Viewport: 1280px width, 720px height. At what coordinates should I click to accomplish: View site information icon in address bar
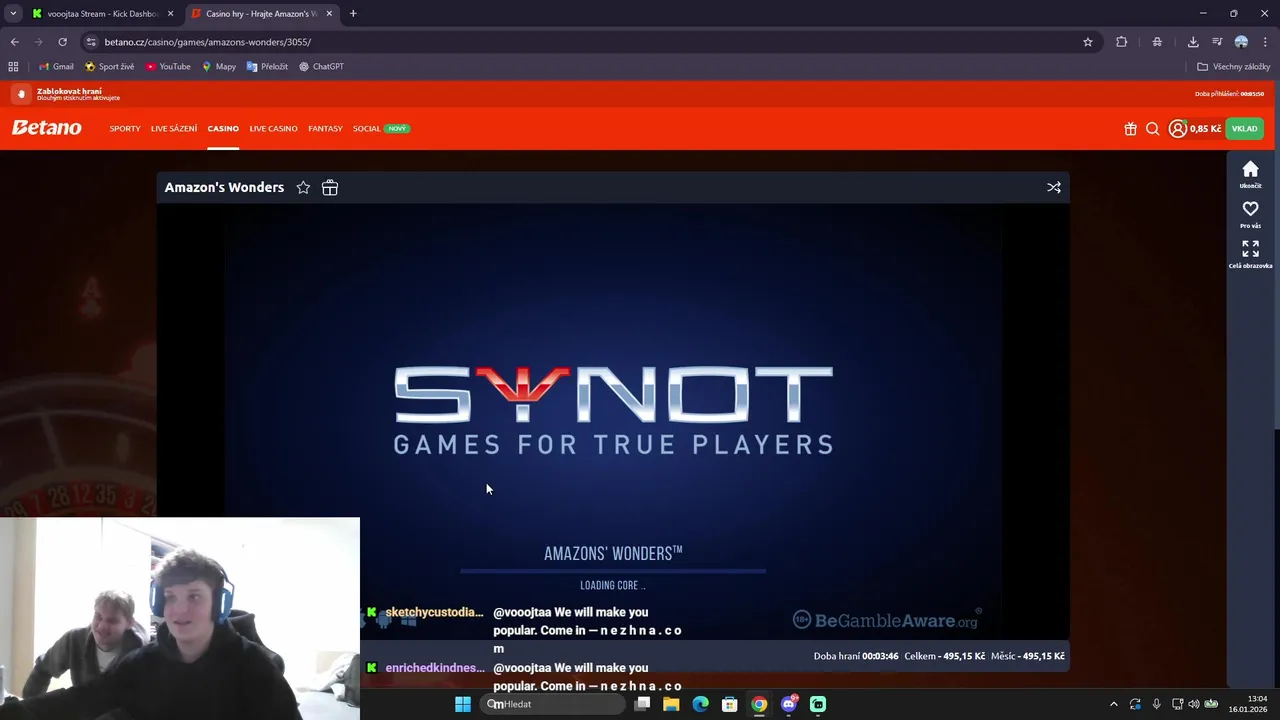pyautogui.click(x=92, y=42)
